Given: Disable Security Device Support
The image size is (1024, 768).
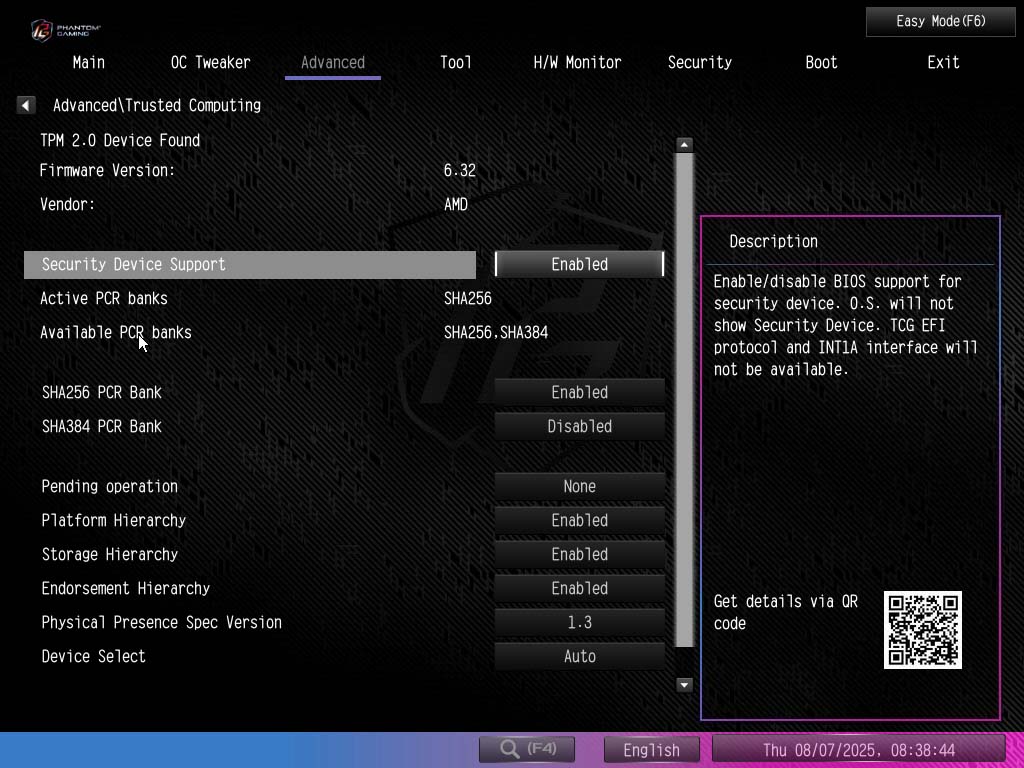Looking at the screenshot, I should point(579,264).
